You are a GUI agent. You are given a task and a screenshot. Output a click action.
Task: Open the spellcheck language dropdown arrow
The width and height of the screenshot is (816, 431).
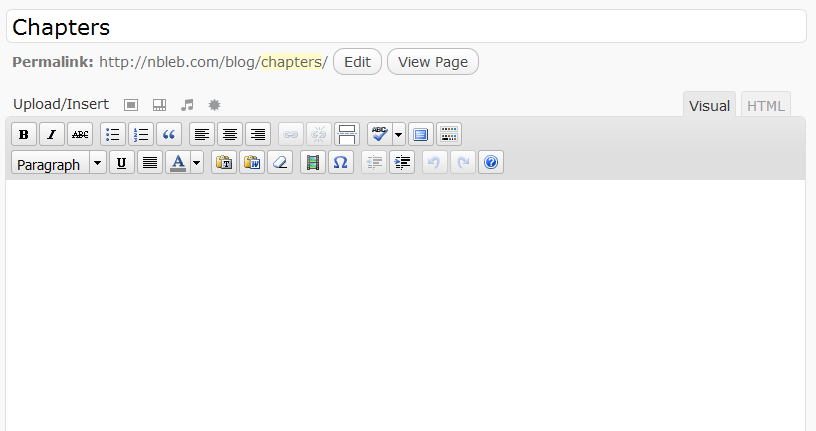(399, 135)
